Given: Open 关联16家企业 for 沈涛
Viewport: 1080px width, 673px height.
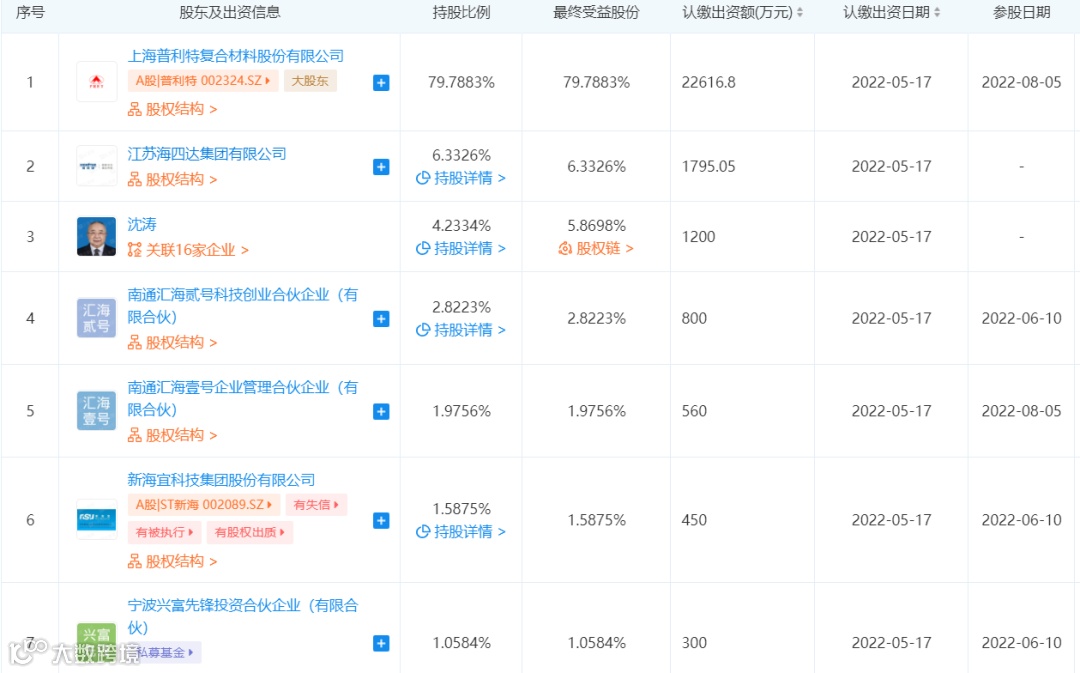Looking at the screenshot, I should point(188,250).
